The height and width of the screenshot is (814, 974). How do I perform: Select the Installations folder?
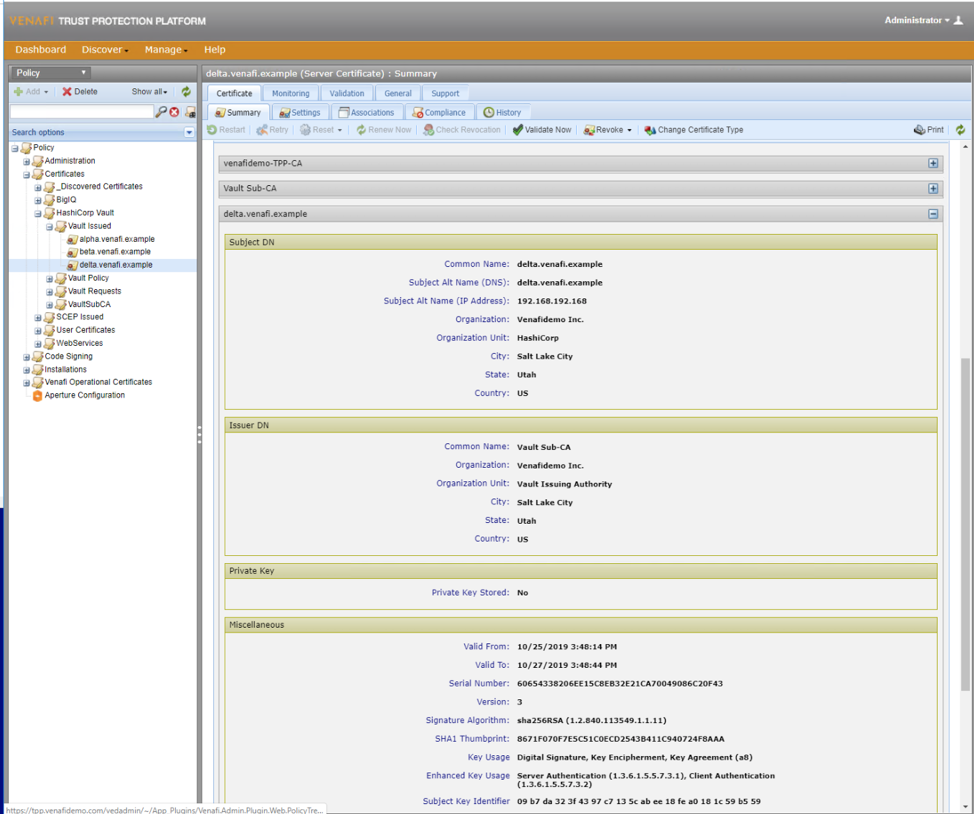[65, 369]
